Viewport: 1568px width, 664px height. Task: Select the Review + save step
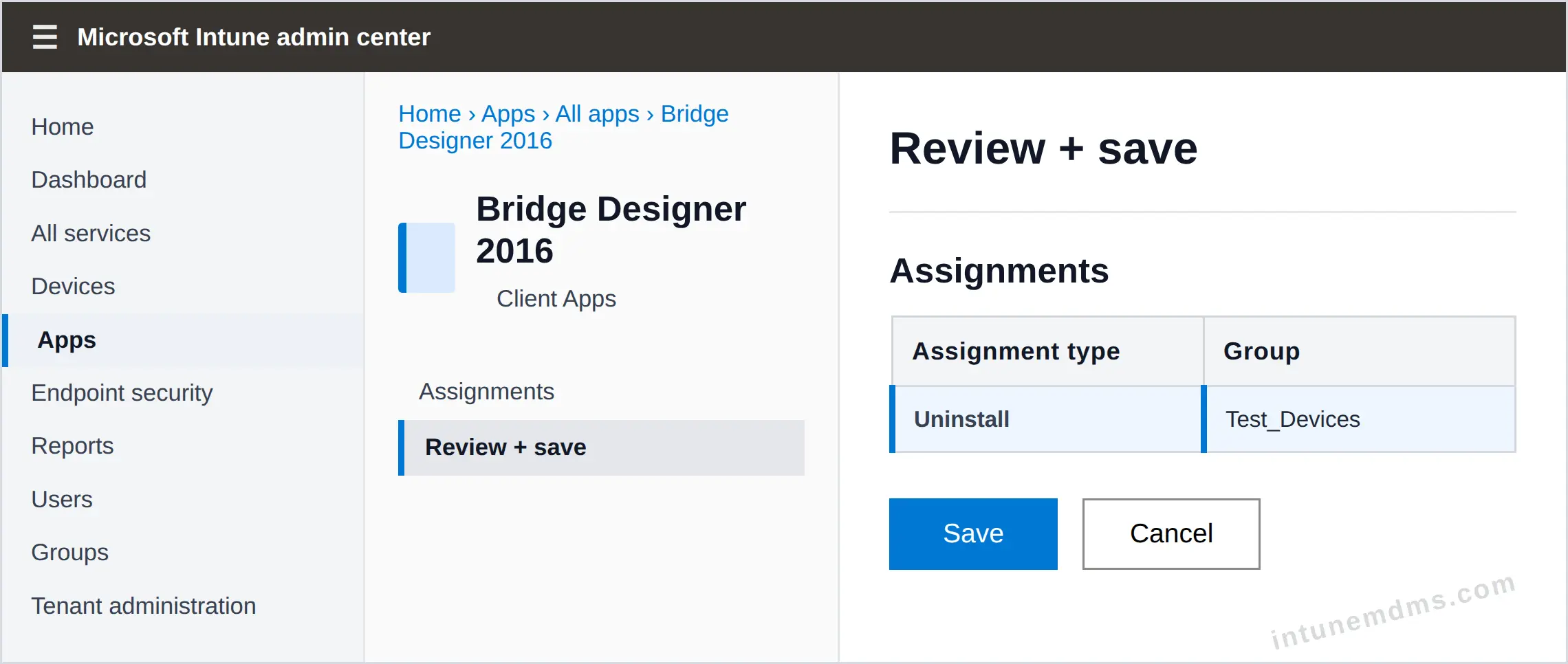tap(601, 447)
